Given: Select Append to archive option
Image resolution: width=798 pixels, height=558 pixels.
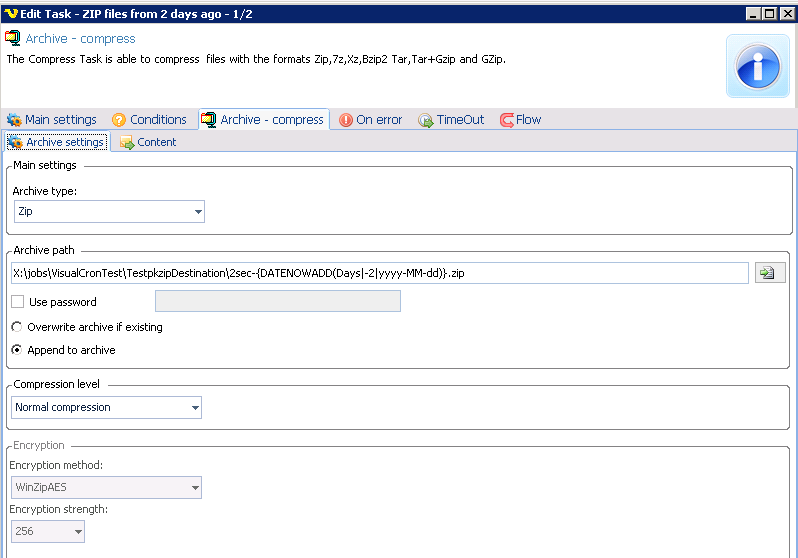Looking at the screenshot, I should point(17,350).
